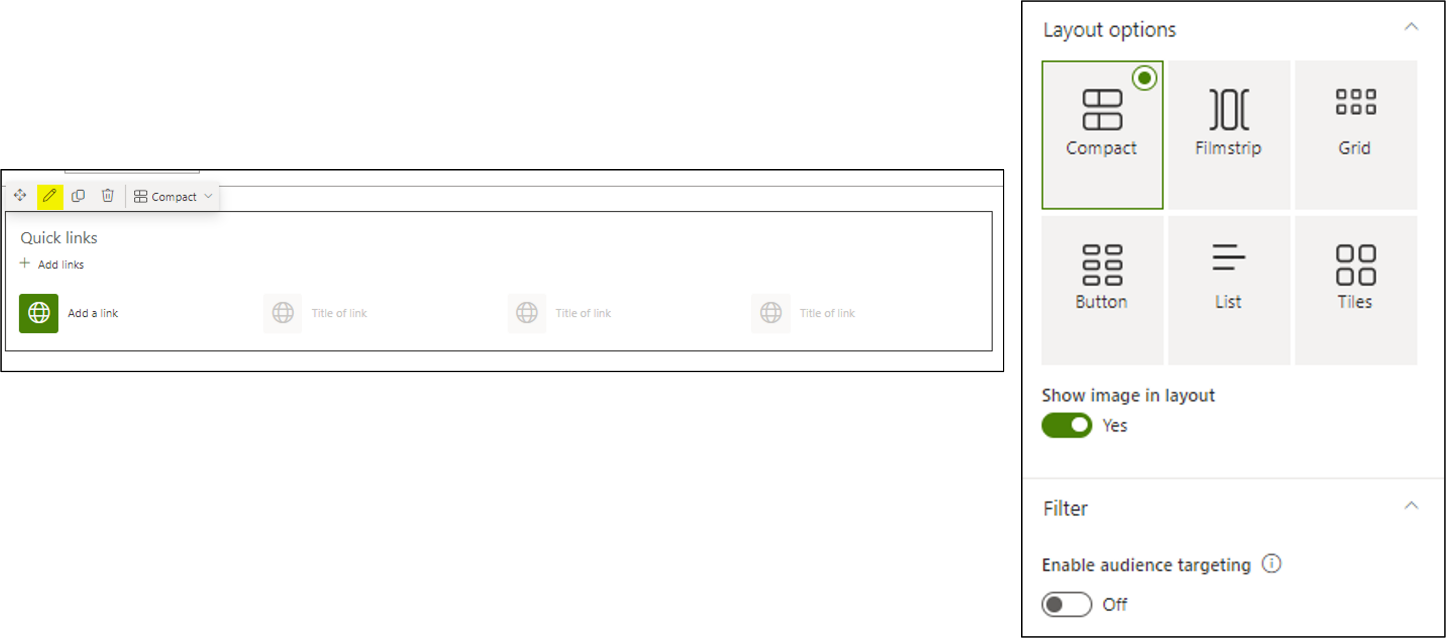The height and width of the screenshot is (638, 1446).
Task: Turn off Show image in layout toggle
Action: pyautogui.click(x=1067, y=425)
